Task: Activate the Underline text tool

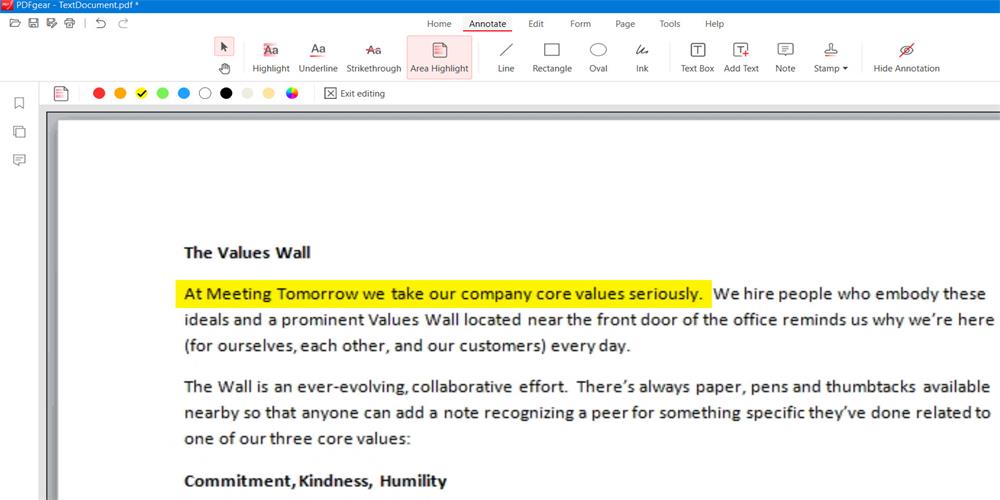Action: click(318, 57)
